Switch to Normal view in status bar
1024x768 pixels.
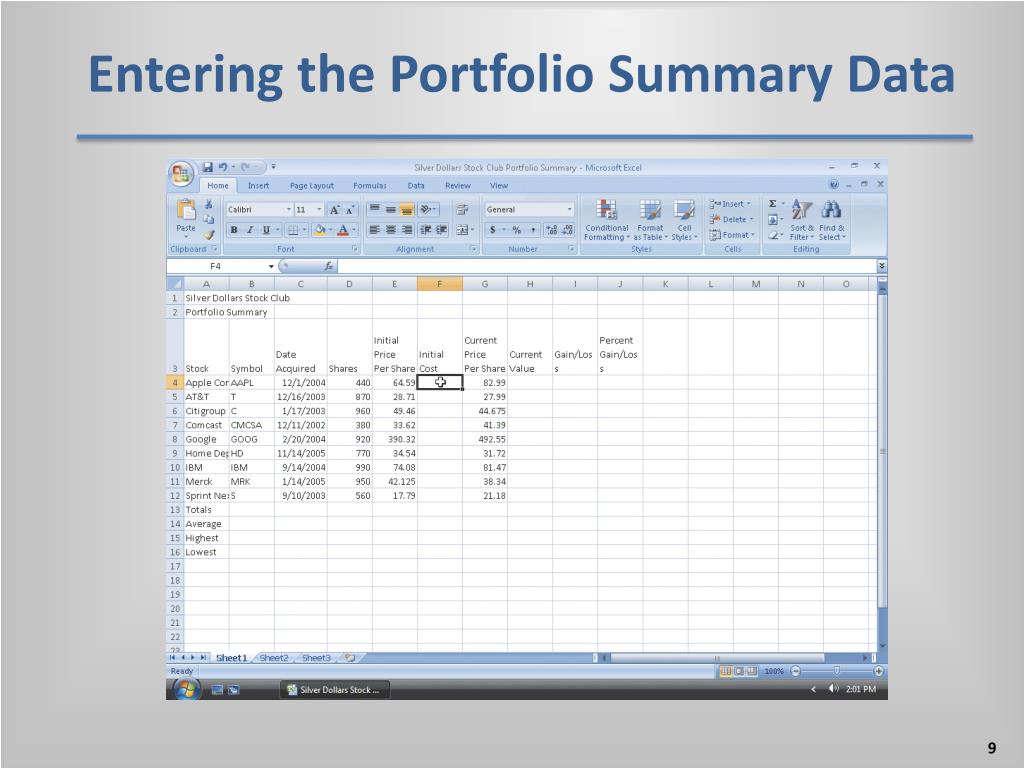pos(726,671)
